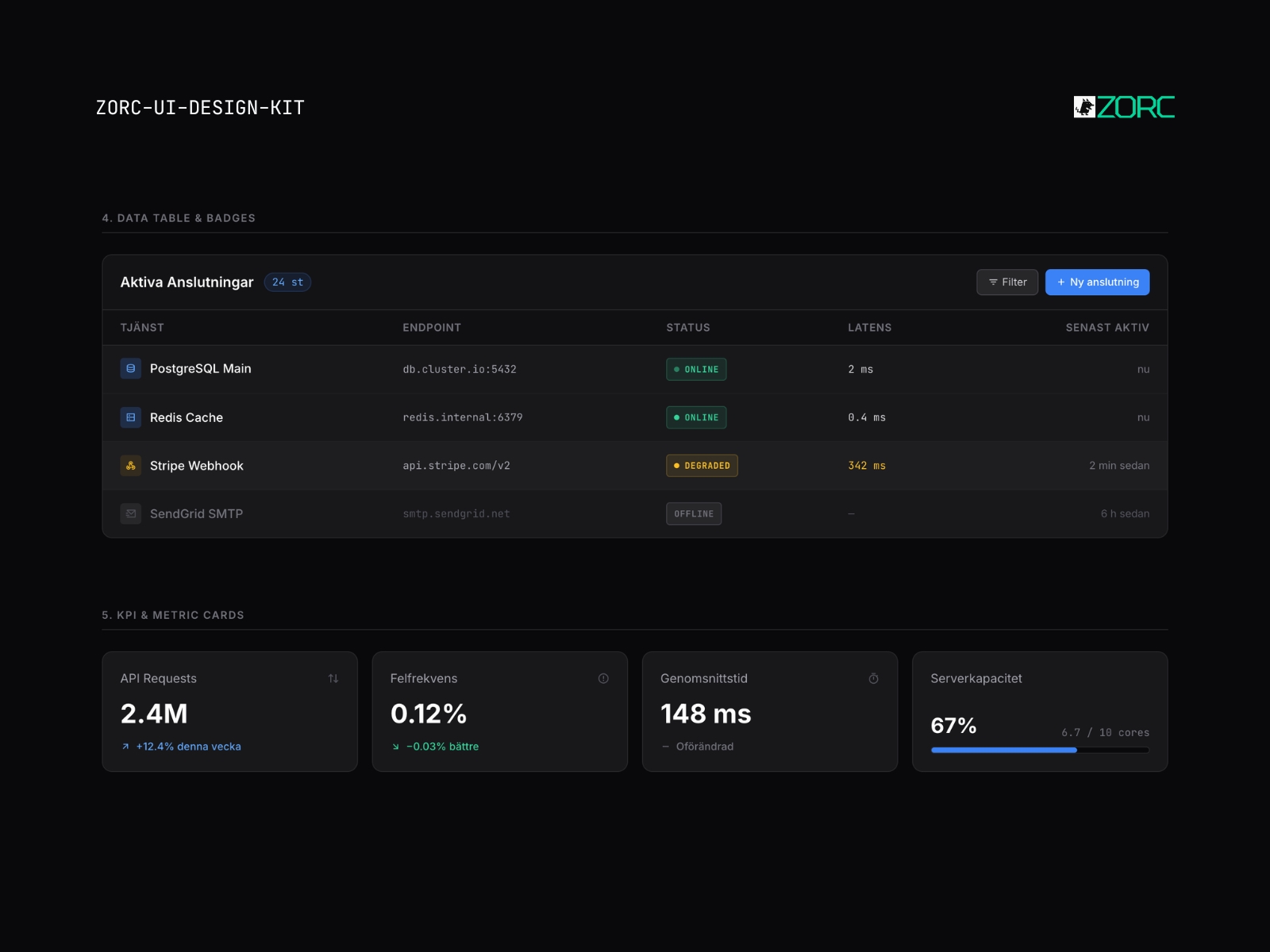Screen dimensions: 1270x952
Task: Click the sort arrows icon on API Requests card
Action: [x=333, y=678]
